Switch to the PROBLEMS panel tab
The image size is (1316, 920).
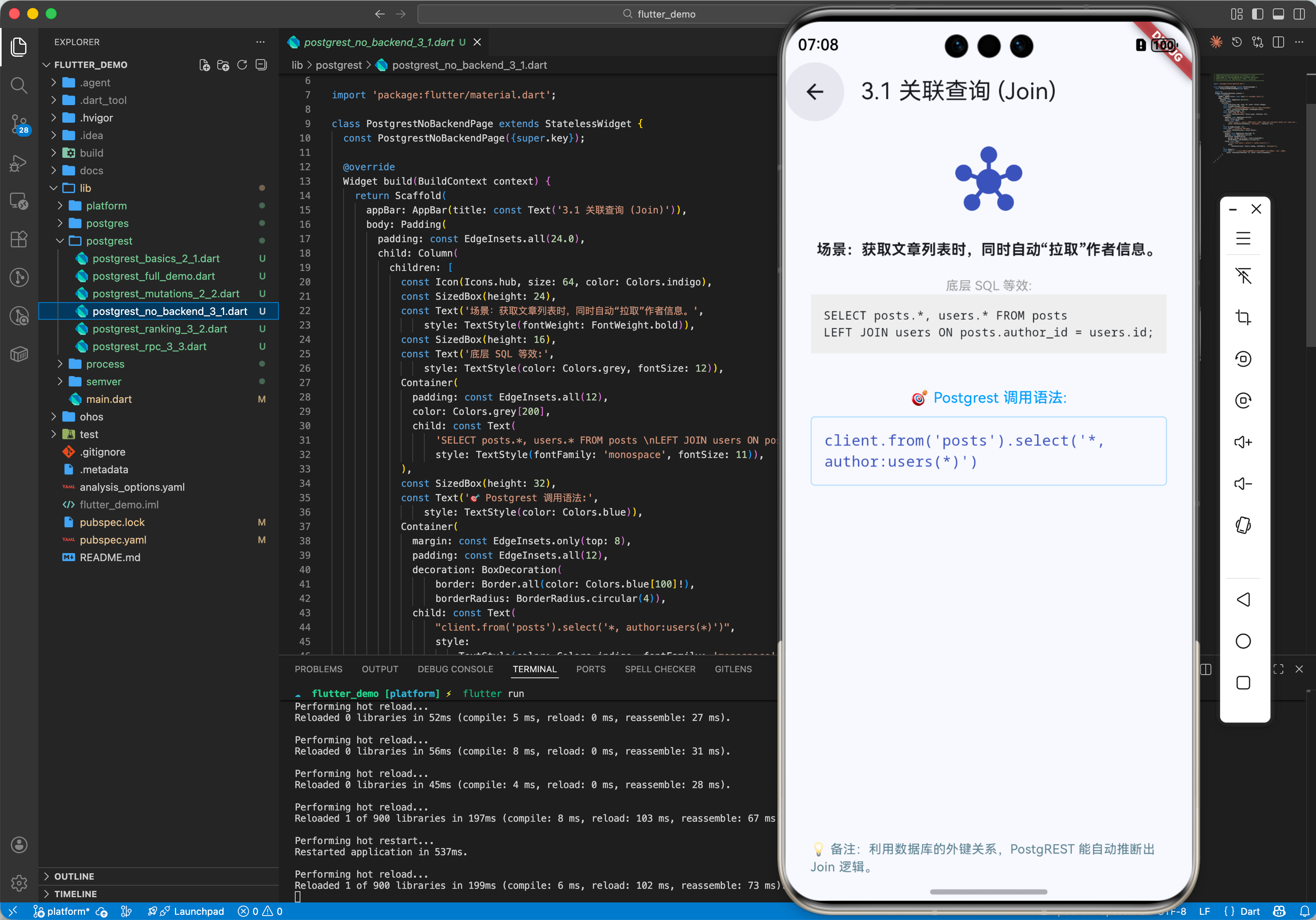tap(318, 669)
